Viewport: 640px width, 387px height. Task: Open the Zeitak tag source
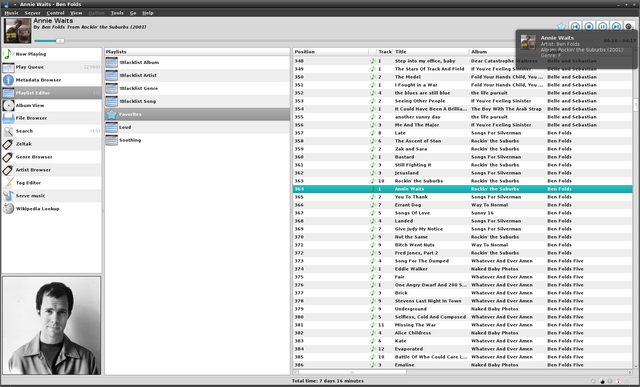point(51,144)
